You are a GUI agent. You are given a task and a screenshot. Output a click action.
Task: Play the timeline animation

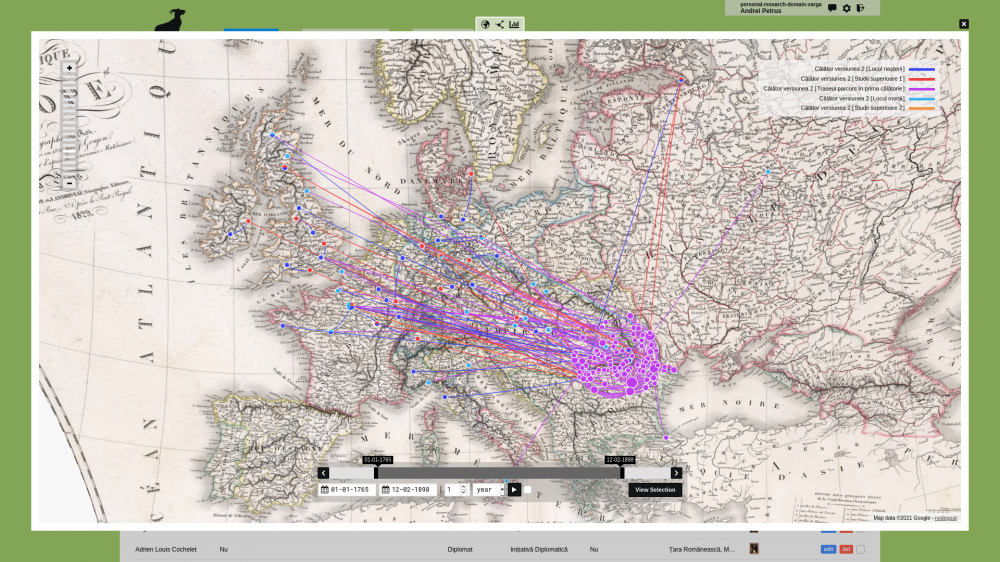514,490
